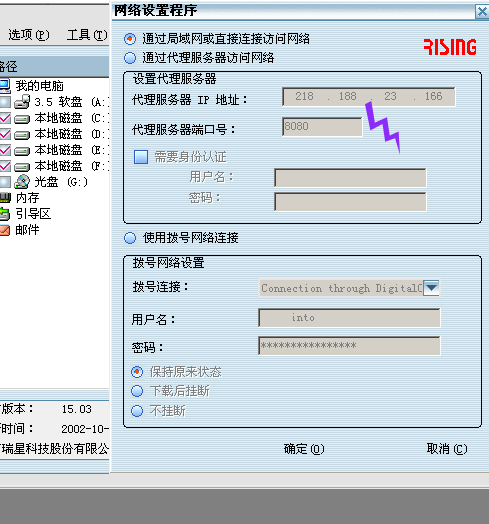Click the My Computer icon in tree

pyautogui.click(x=5, y=86)
